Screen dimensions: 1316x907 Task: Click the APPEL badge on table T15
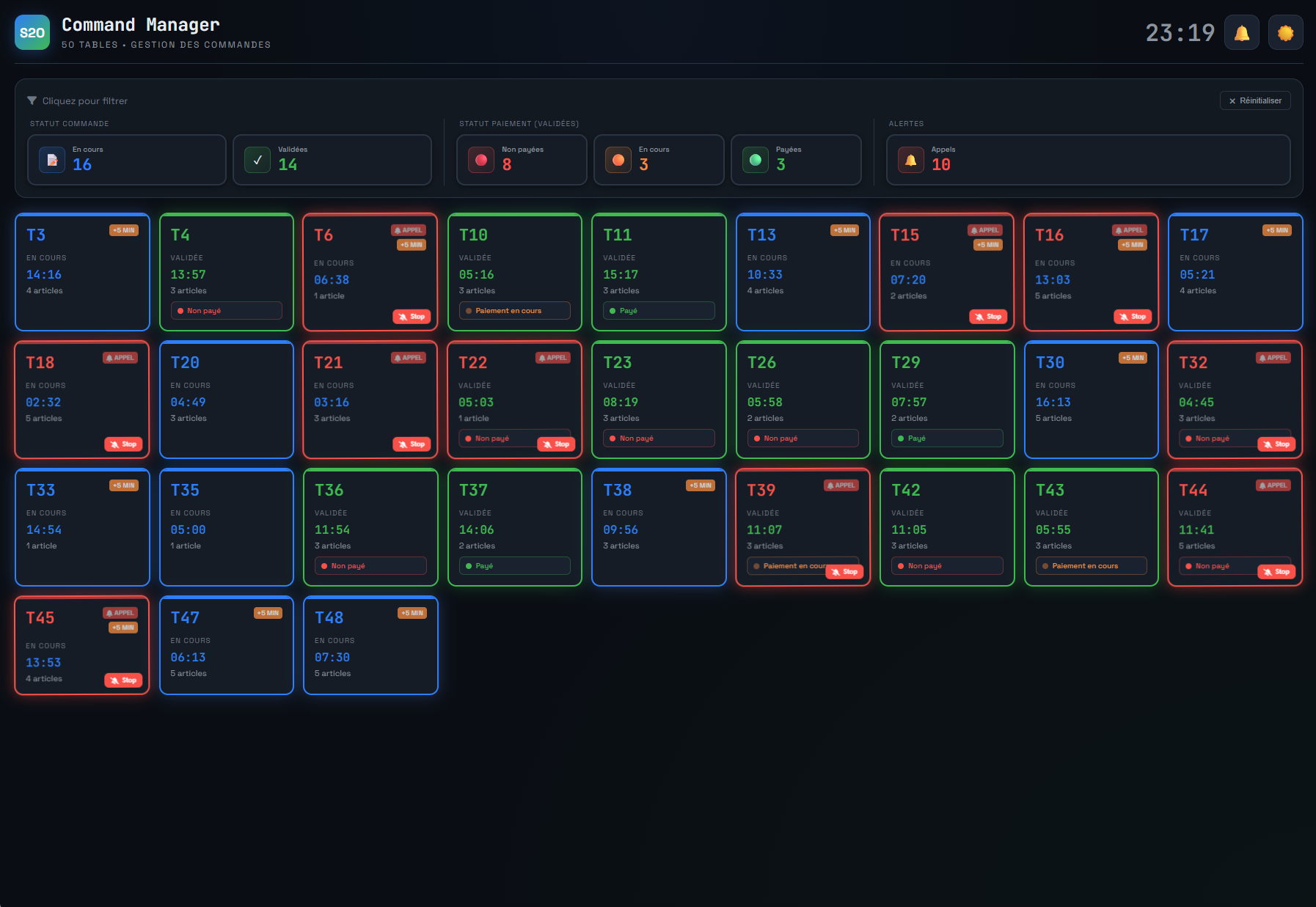tap(986, 229)
